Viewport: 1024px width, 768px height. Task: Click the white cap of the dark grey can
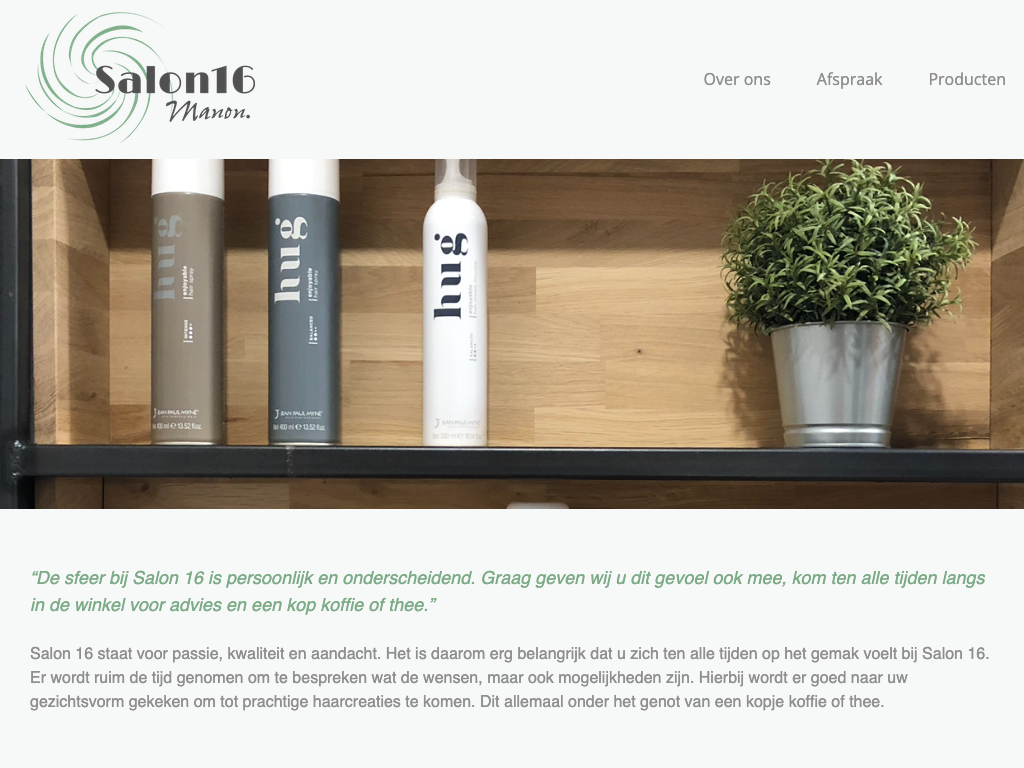click(304, 176)
